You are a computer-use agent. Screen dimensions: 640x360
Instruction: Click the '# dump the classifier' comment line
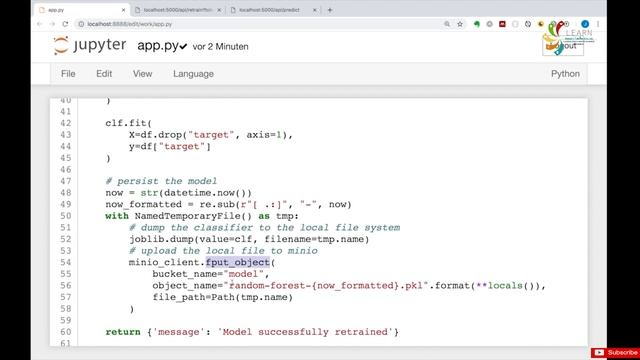(x=264, y=227)
